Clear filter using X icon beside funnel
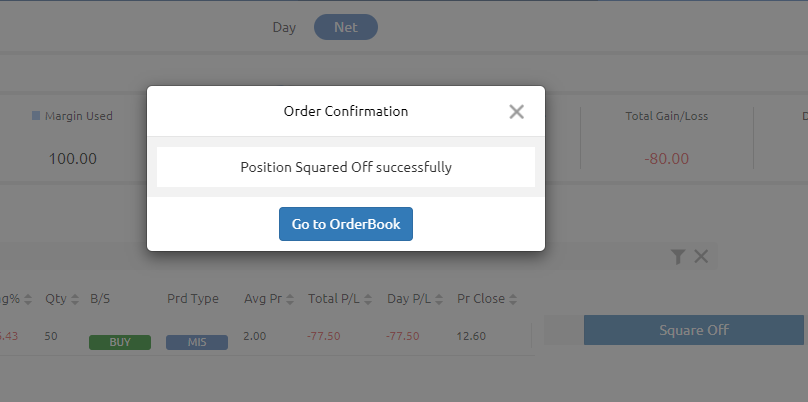Viewport: 808px width, 402px height. tap(701, 256)
